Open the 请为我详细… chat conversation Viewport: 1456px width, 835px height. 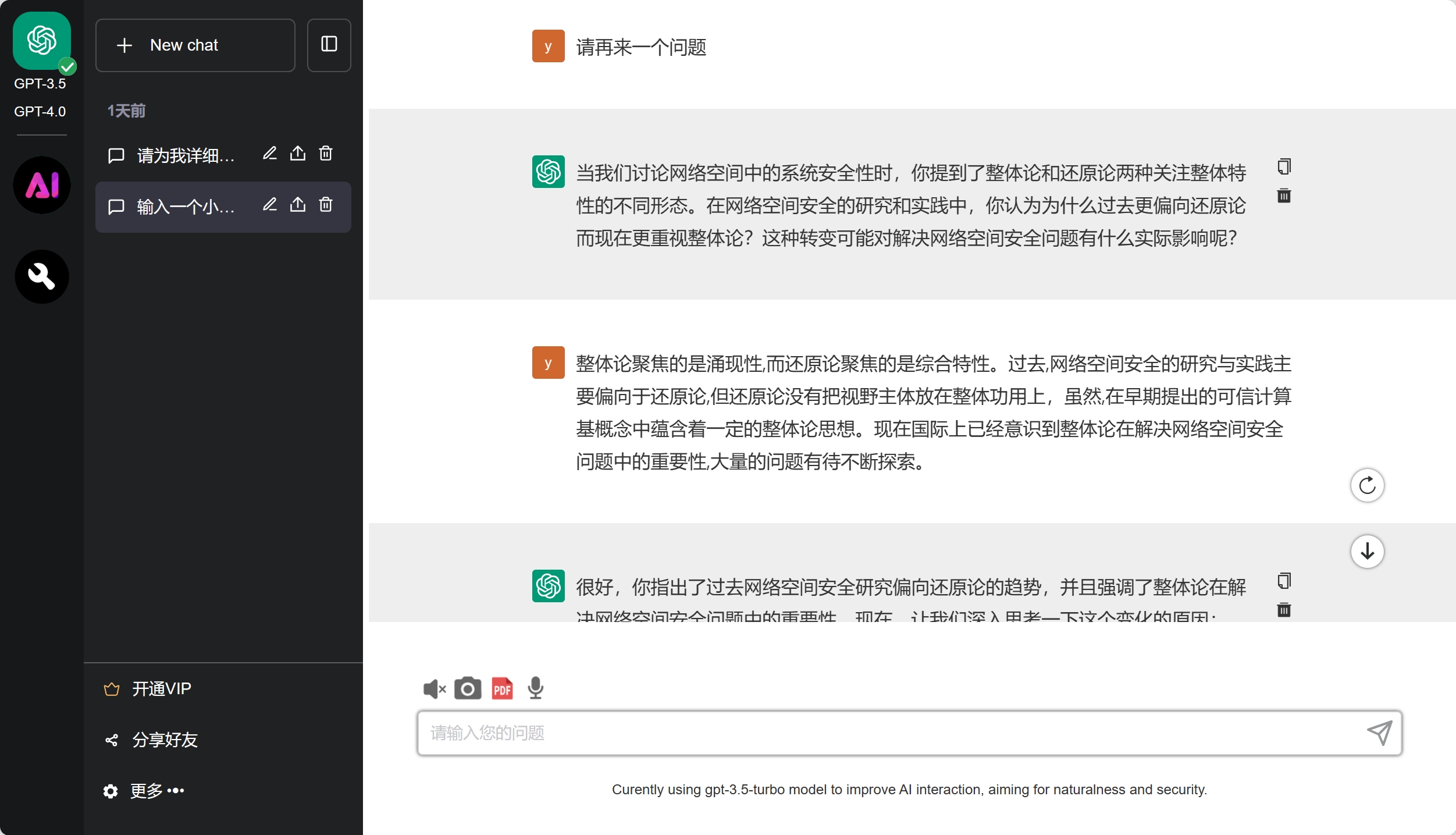(185, 155)
